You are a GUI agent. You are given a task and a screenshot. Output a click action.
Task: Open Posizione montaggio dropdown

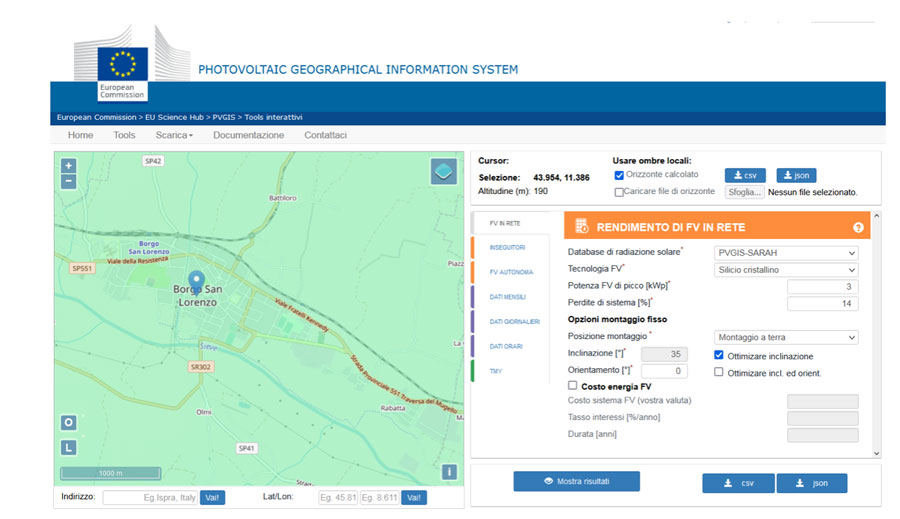787,337
